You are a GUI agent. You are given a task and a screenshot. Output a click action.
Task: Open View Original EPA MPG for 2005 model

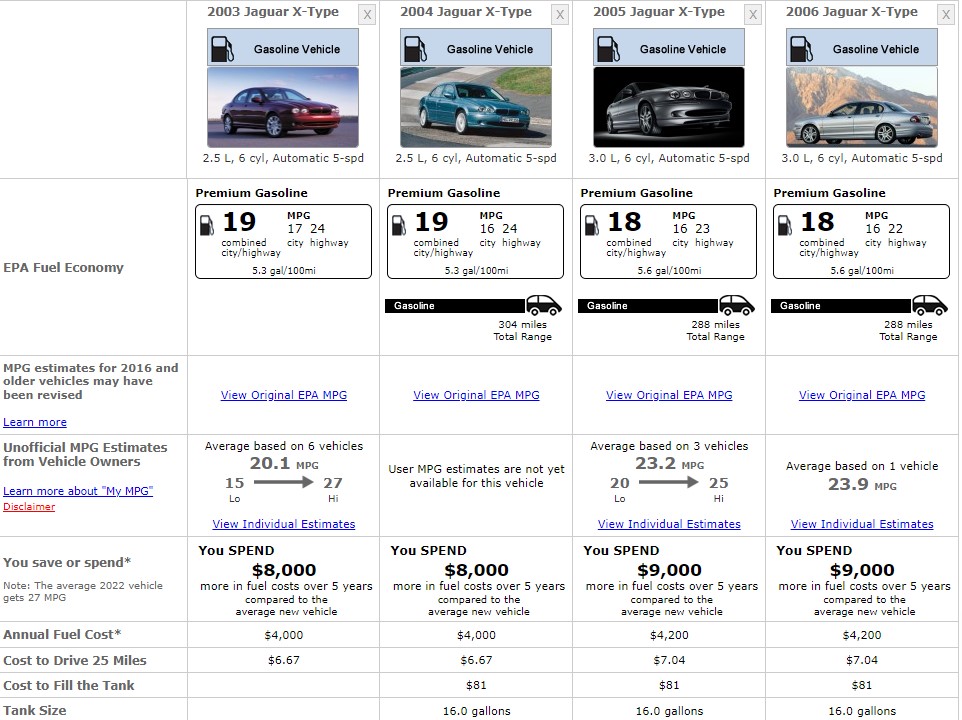(x=669, y=395)
